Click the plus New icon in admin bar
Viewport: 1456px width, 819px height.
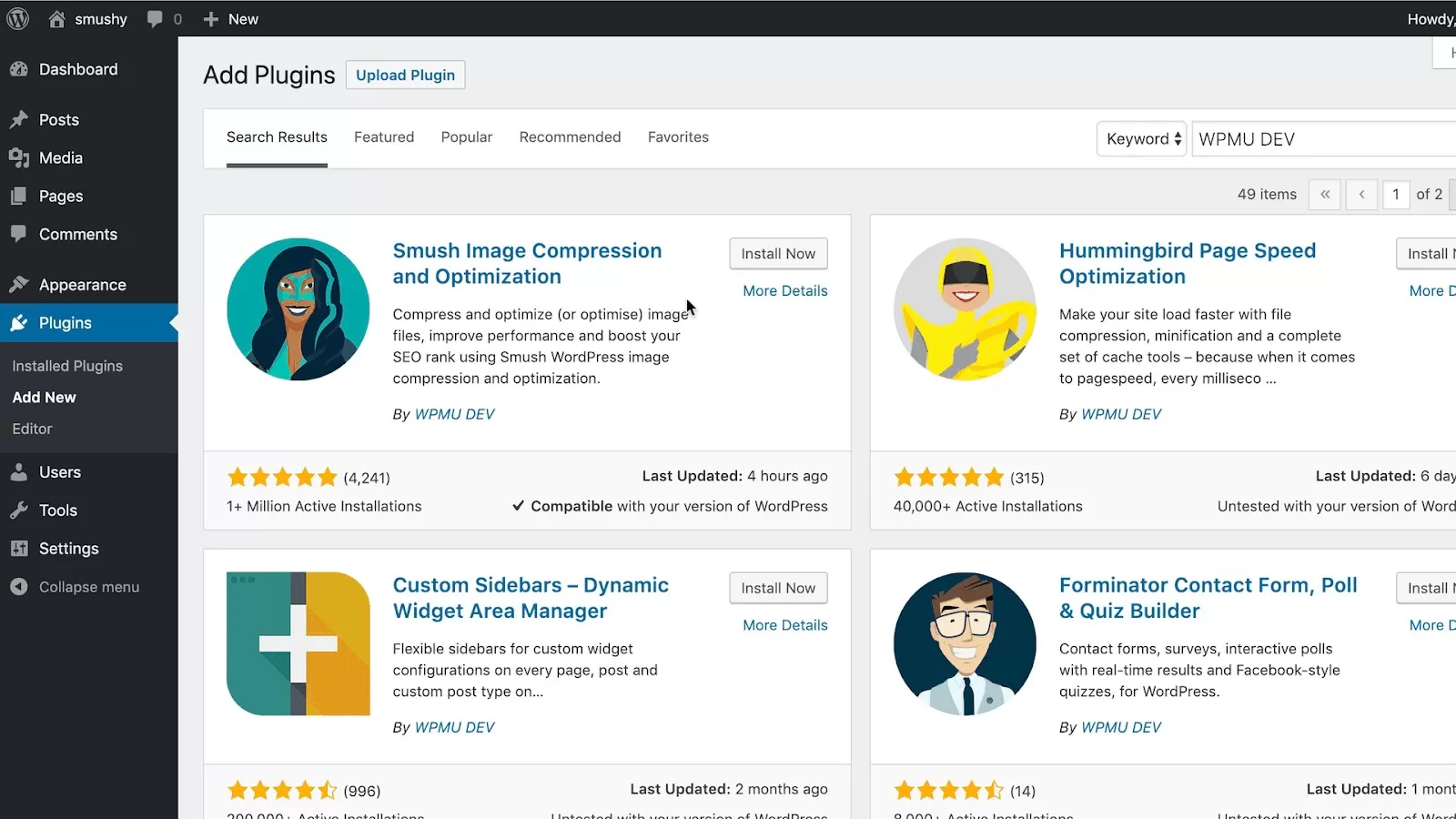[211, 19]
